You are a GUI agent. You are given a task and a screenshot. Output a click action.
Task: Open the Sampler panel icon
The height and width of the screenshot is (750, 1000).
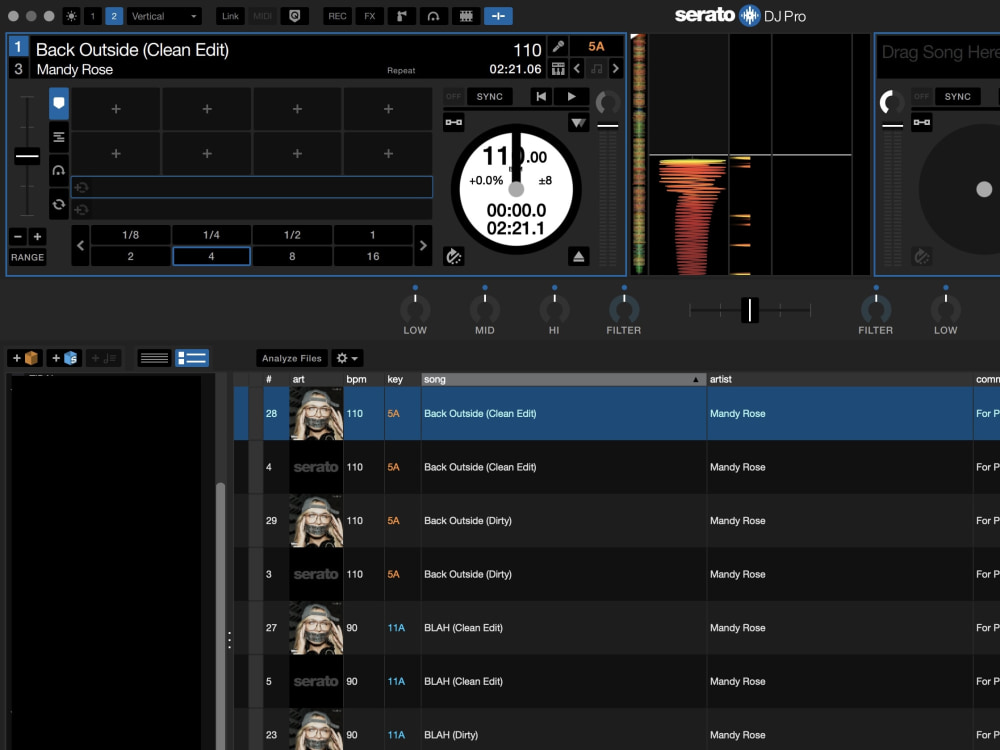click(402, 16)
